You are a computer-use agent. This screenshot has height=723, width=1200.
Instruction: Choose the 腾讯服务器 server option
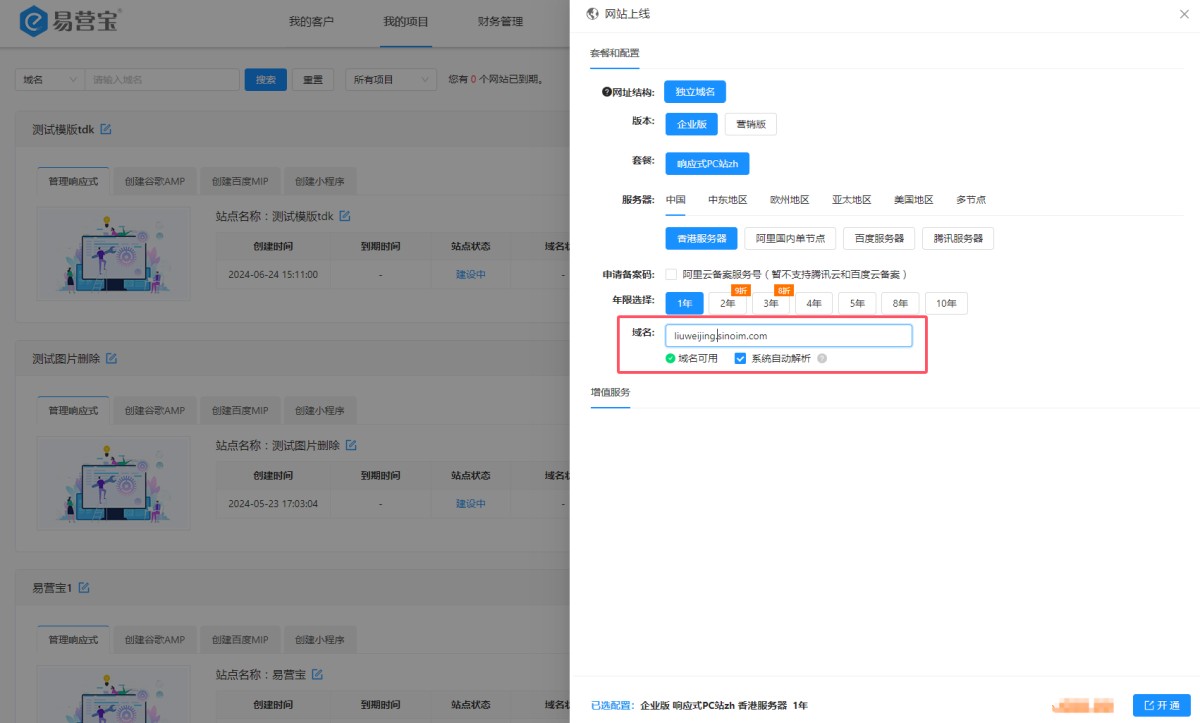coord(957,238)
